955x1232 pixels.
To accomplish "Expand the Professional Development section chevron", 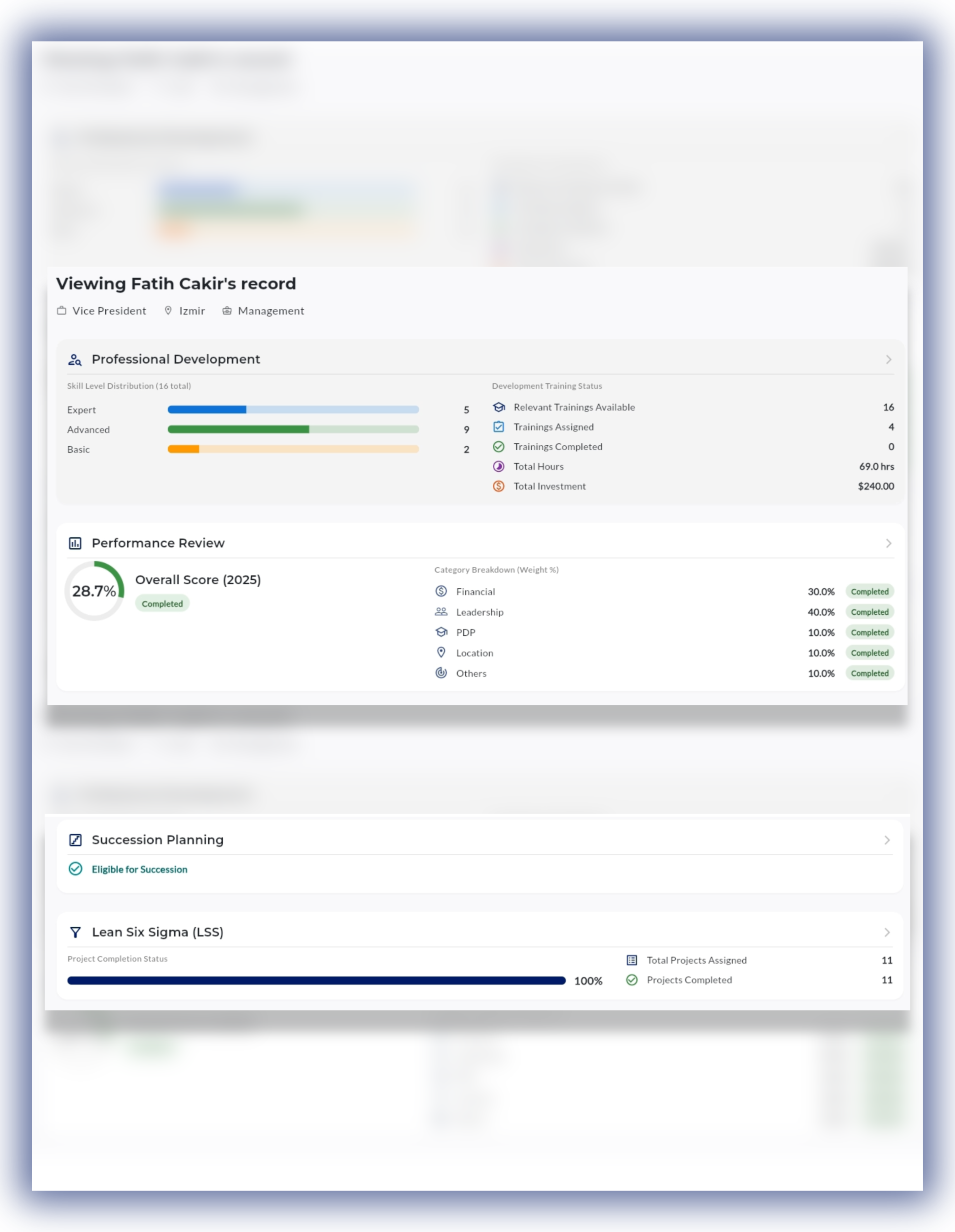I will coord(888,359).
